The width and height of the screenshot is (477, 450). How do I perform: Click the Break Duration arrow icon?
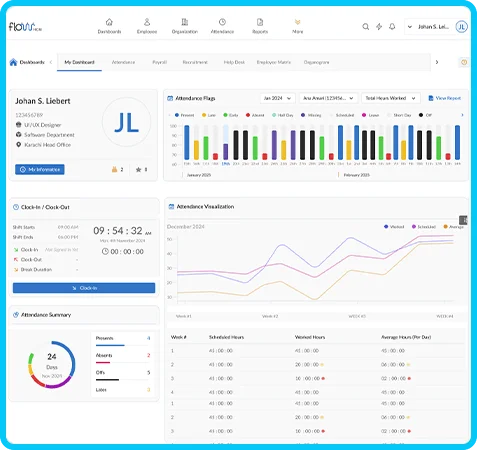coord(16,269)
